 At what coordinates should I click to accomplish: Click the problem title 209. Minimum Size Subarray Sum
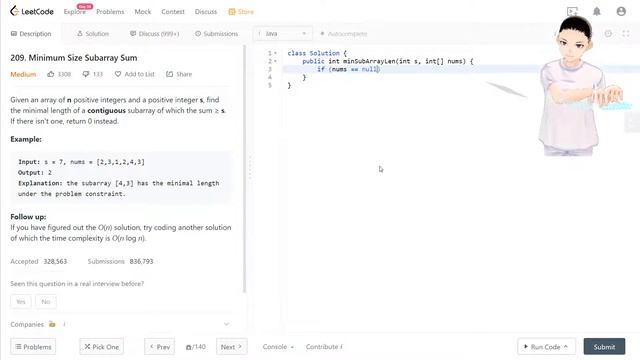coord(73,58)
